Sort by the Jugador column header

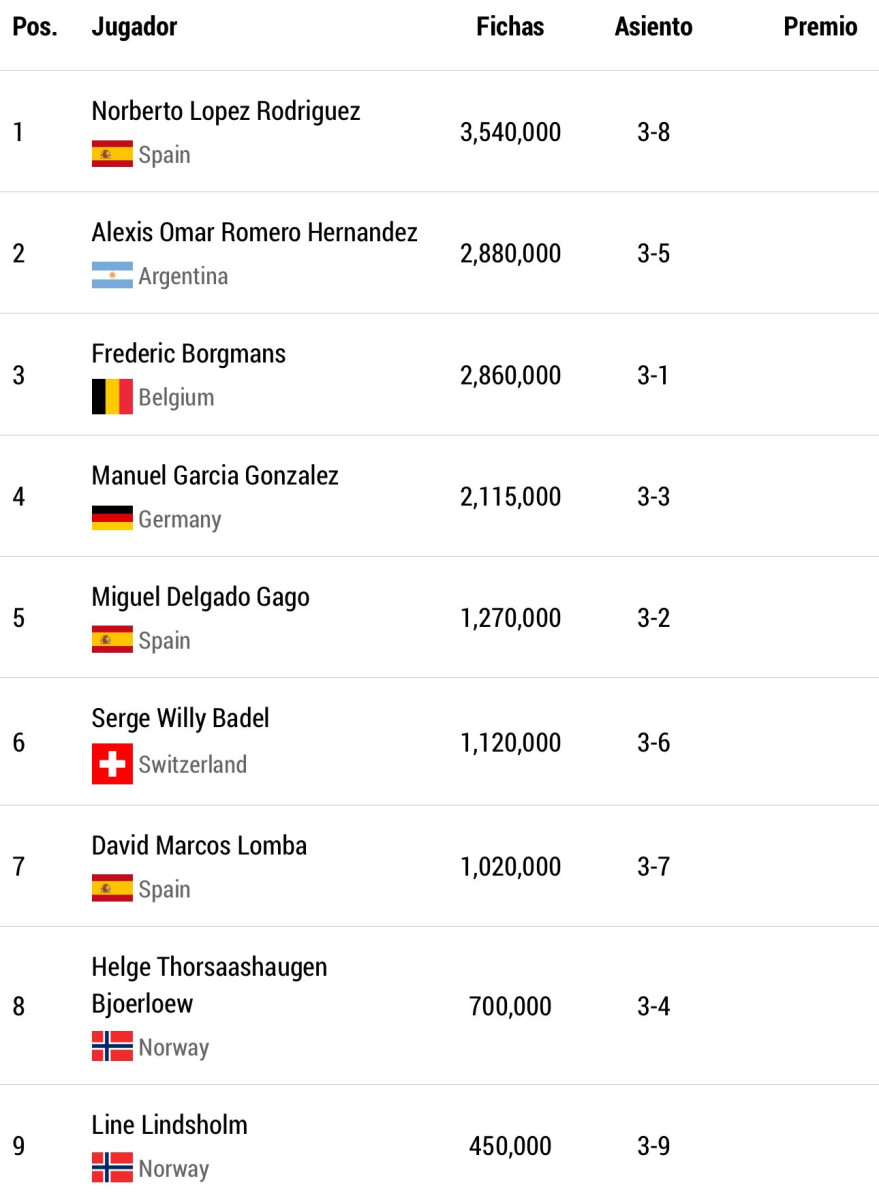134,27
